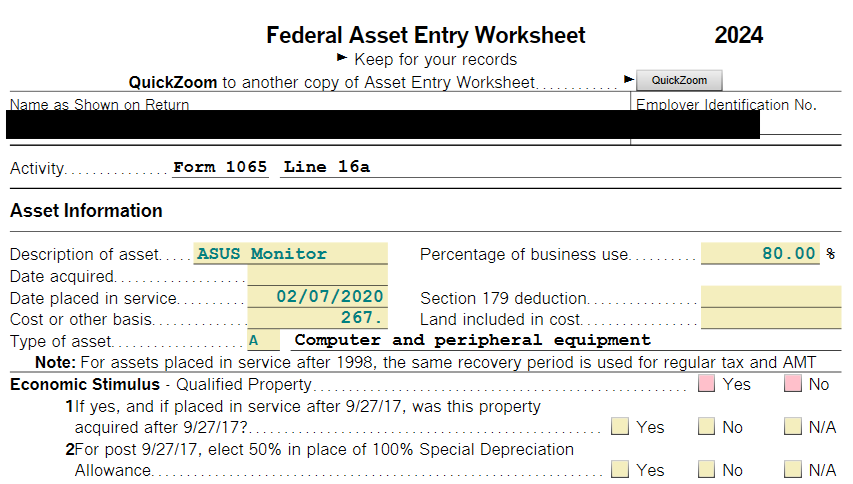The width and height of the screenshot is (853, 484).
Task: Click the Cost or other basis field
Action: point(317,319)
